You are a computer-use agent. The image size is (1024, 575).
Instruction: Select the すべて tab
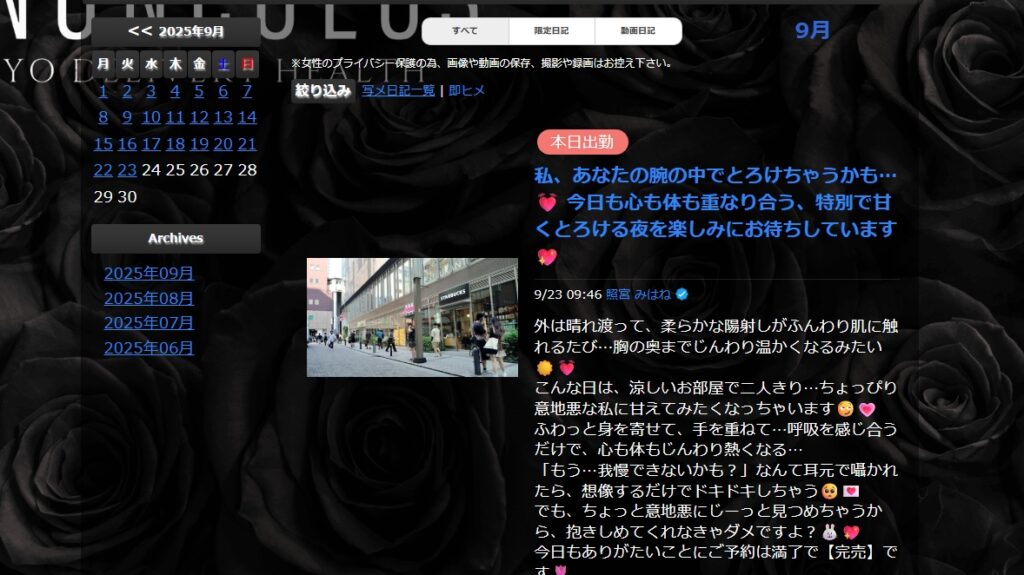coord(465,31)
